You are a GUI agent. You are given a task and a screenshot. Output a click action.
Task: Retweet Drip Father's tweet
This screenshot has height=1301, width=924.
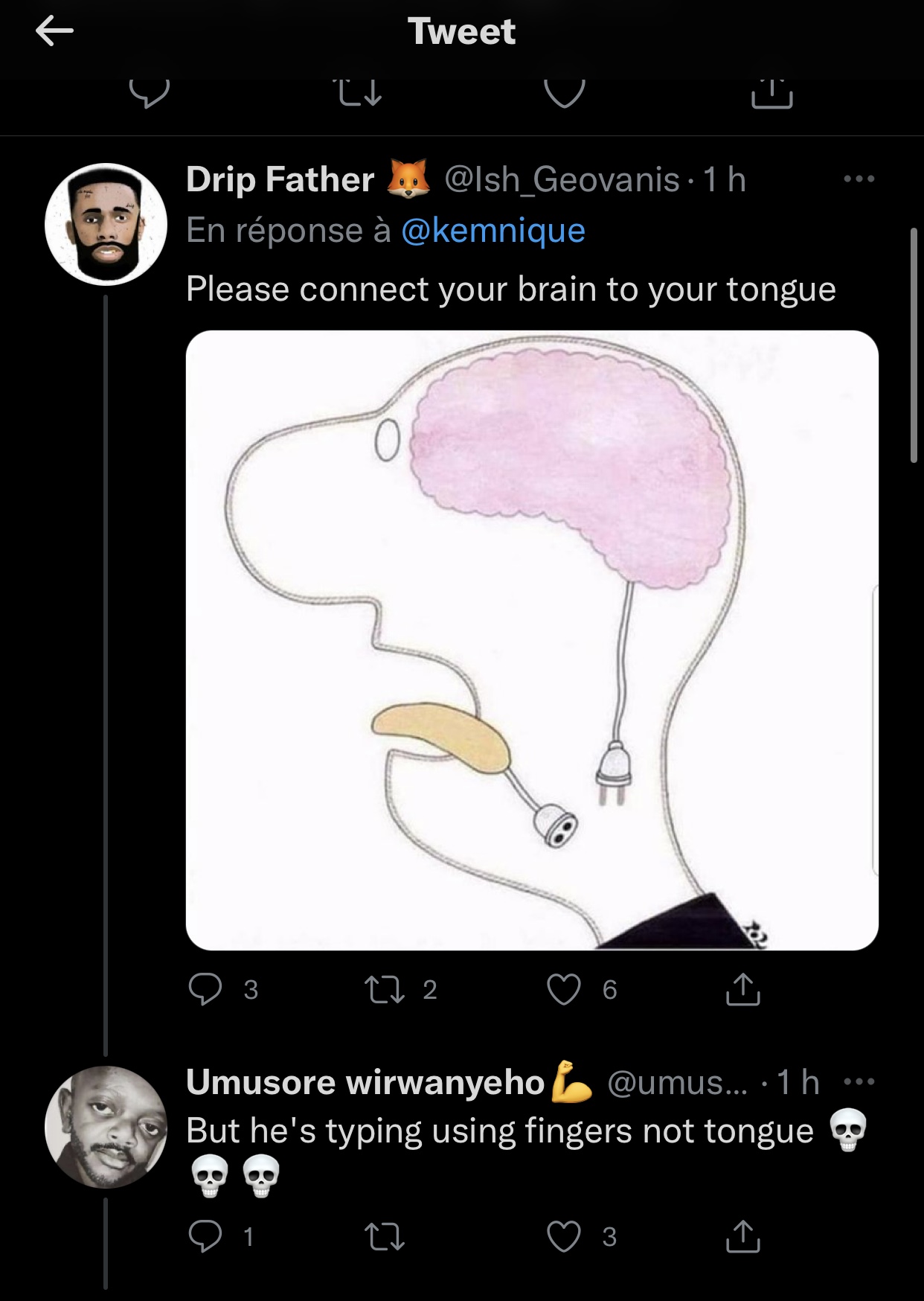385,989
